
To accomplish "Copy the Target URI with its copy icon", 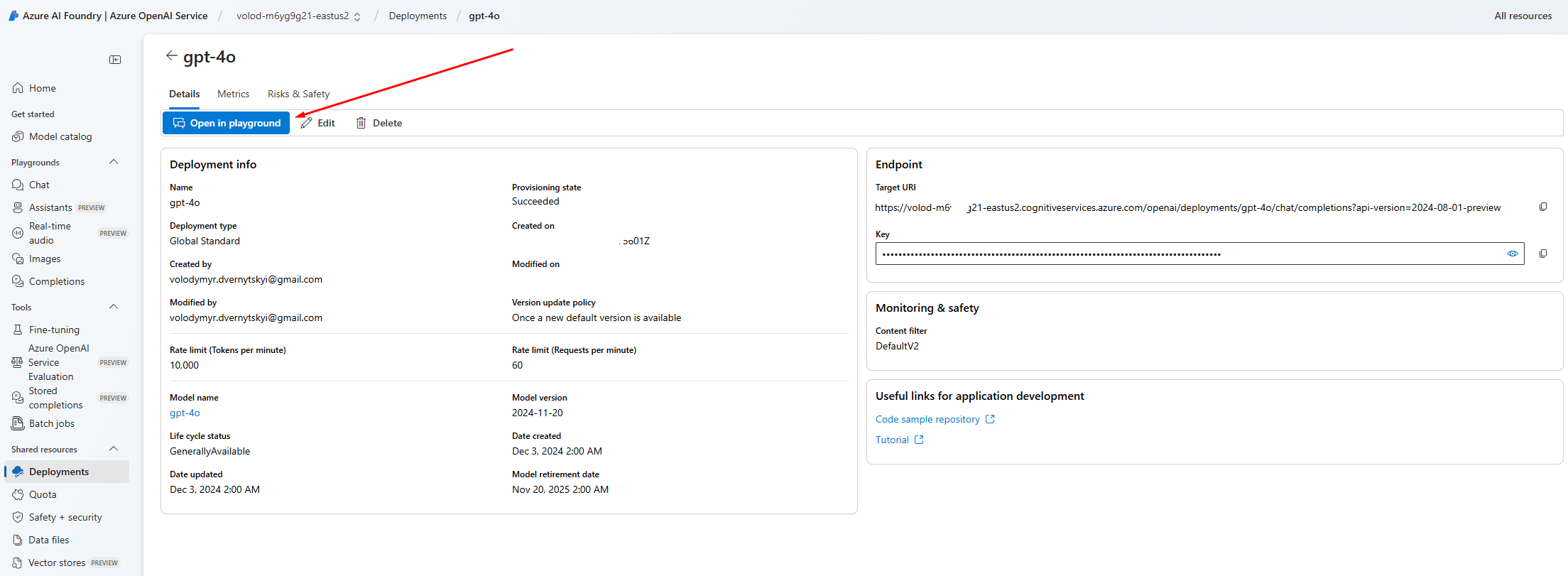I will pyautogui.click(x=1543, y=207).
